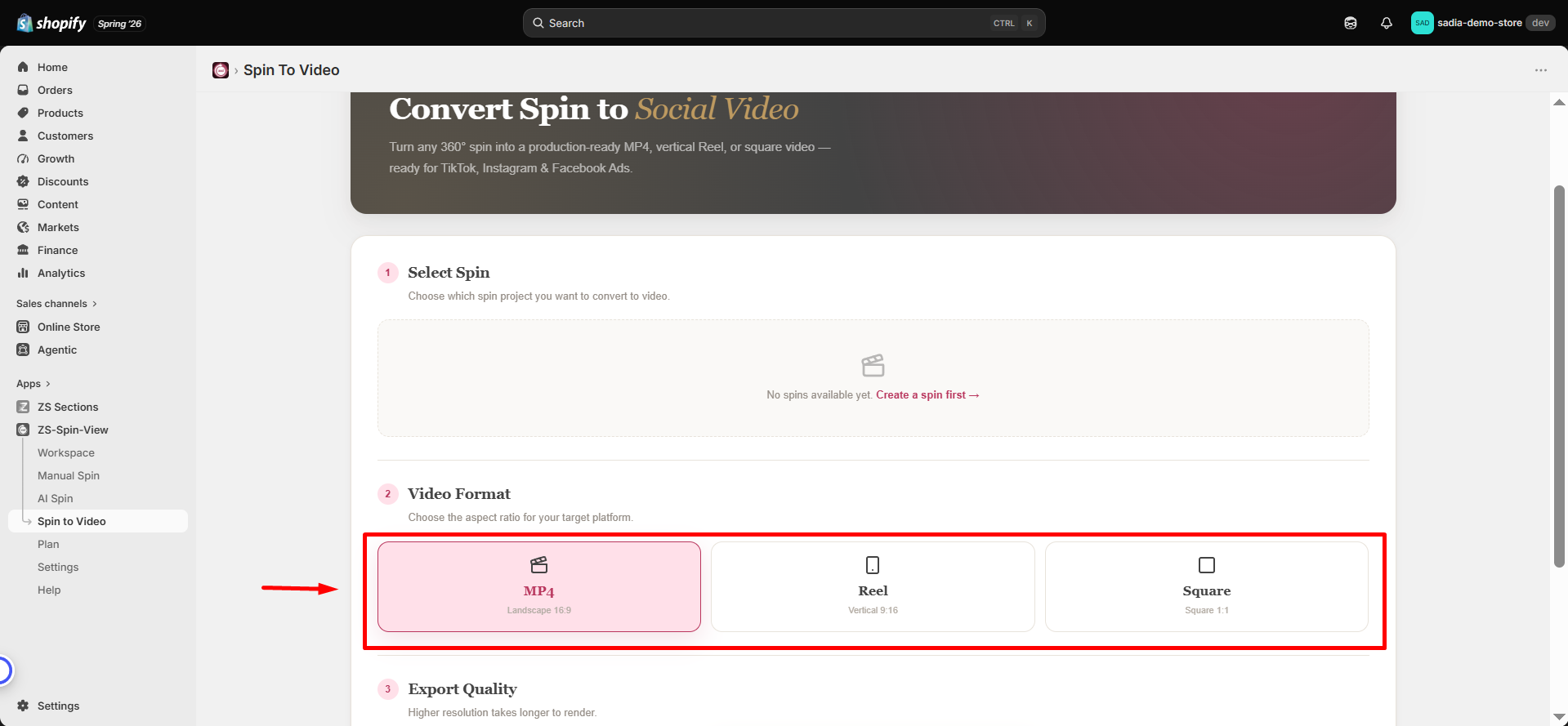This screenshot has width=1568, height=726.
Task: Click the Products tag icon
Action: (23, 113)
